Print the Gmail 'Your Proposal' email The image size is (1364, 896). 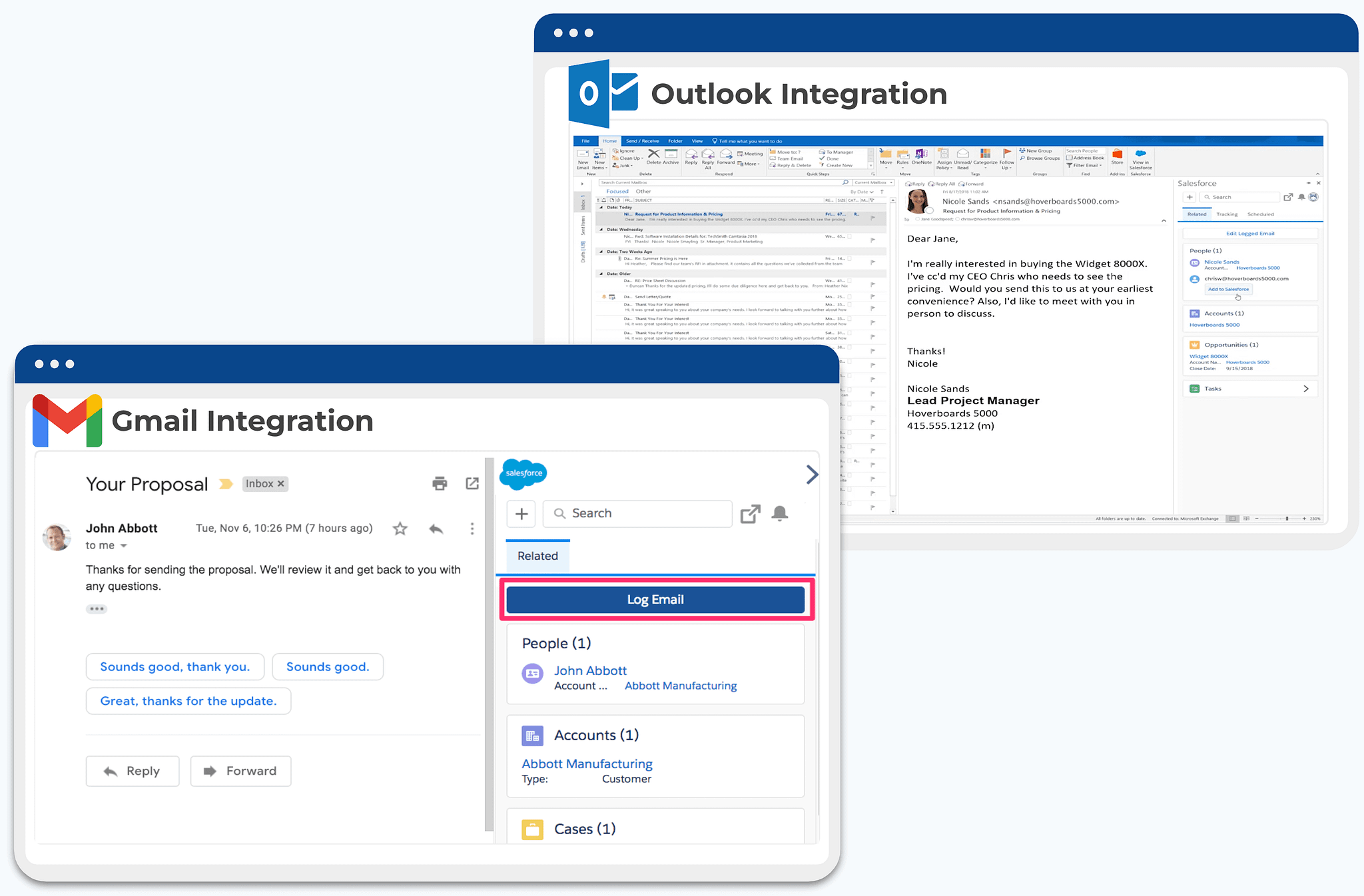(x=440, y=484)
